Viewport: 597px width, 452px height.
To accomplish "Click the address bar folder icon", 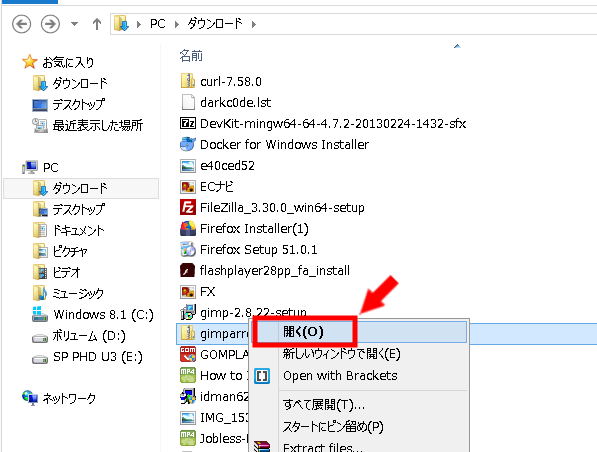I will click(x=121, y=24).
